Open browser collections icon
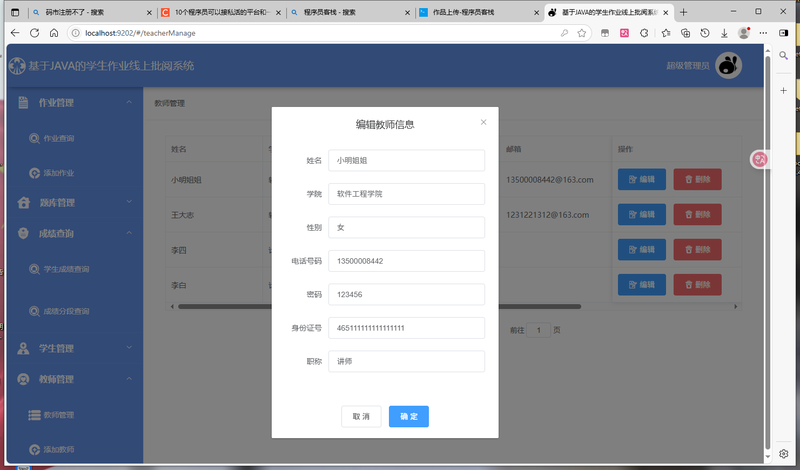This screenshot has height=470, width=800. tap(685, 33)
